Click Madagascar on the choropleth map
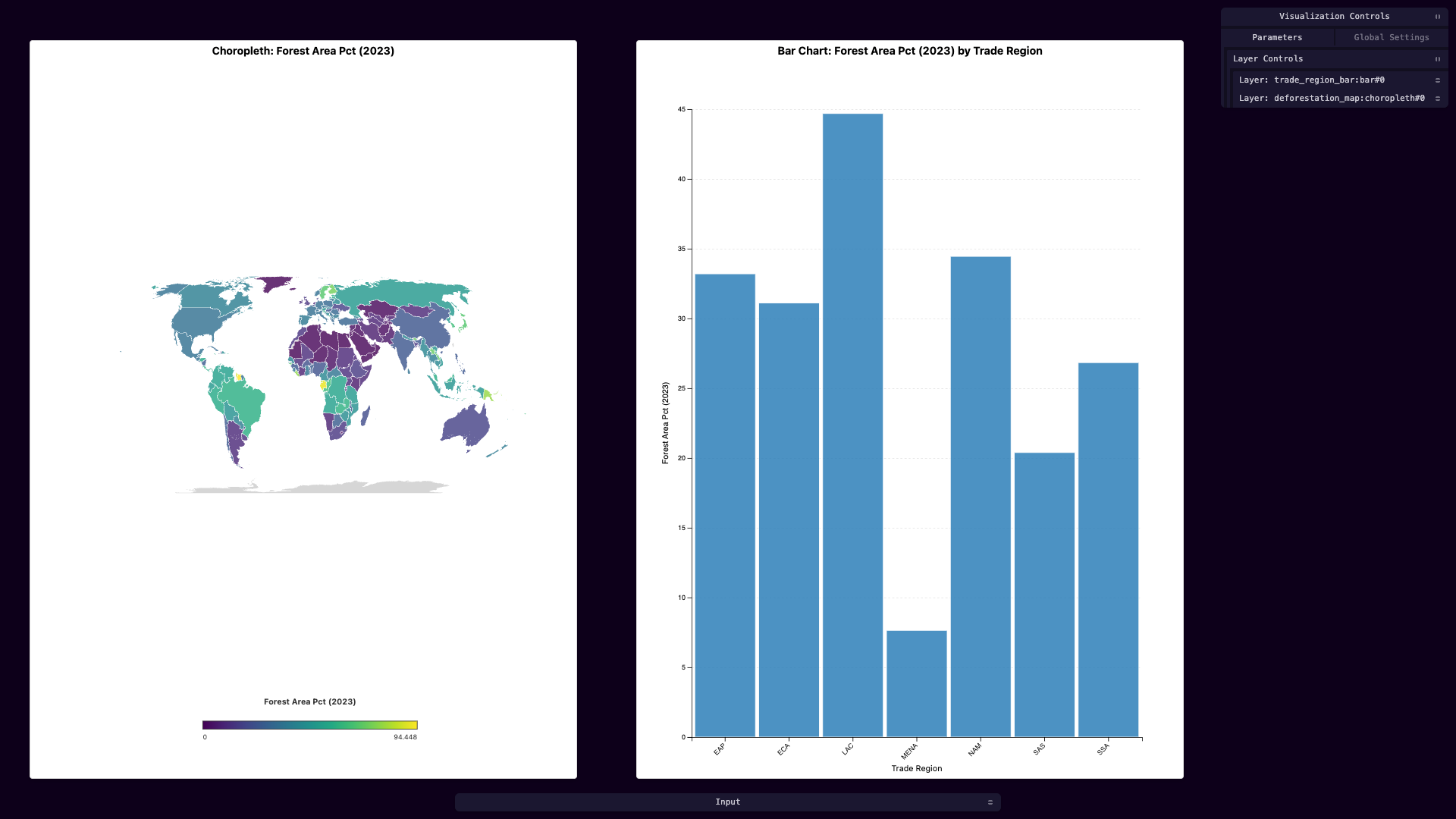The image size is (1456, 819). 366,416
